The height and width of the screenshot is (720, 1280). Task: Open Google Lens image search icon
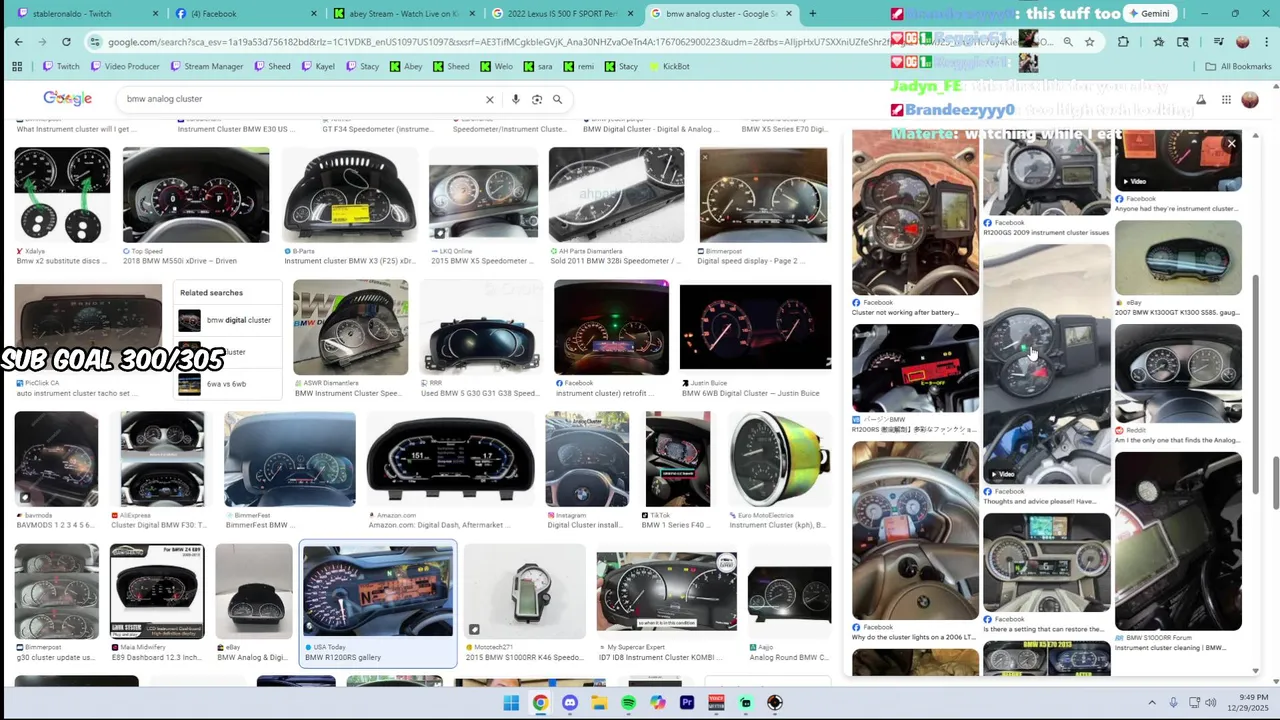click(537, 99)
